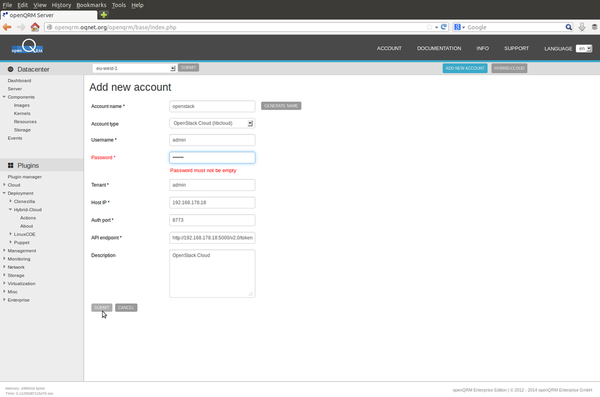Open the Bookmarks menu
Screen dimensions: 600x397
91,5
